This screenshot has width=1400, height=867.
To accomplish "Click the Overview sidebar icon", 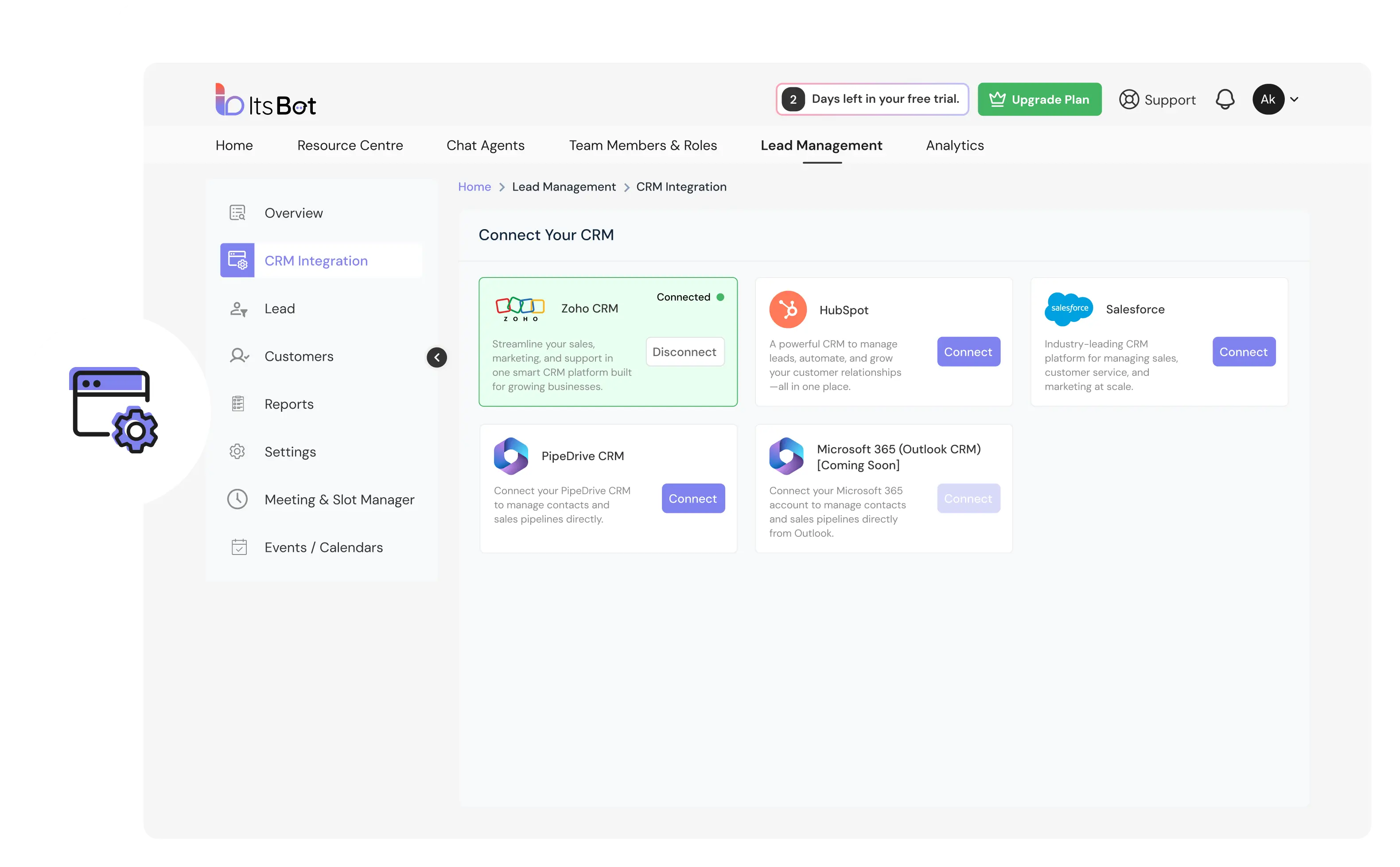I will pos(237,213).
